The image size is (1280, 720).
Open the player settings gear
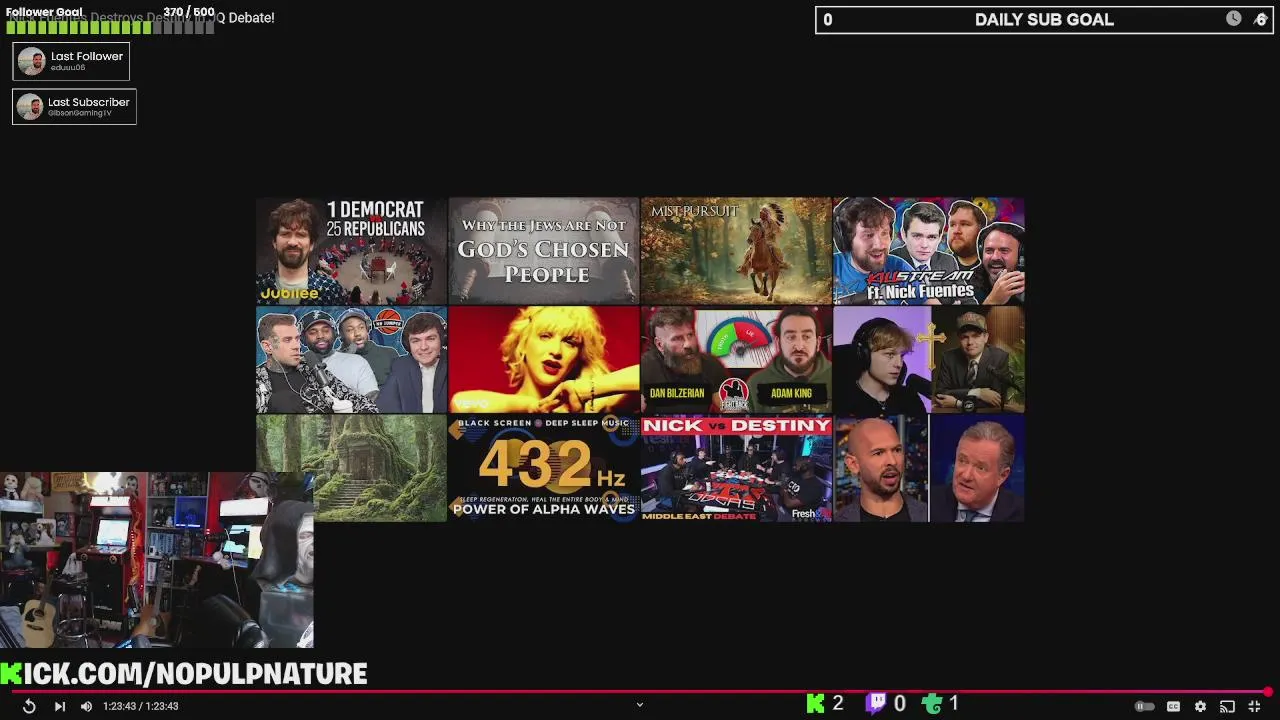click(x=1200, y=706)
